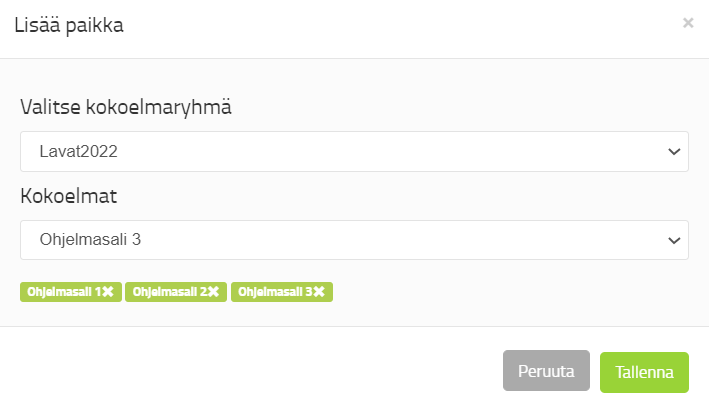The height and width of the screenshot is (415, 709).
Task: Open the Kokoelmat dropdown
Action: point(354,240)
